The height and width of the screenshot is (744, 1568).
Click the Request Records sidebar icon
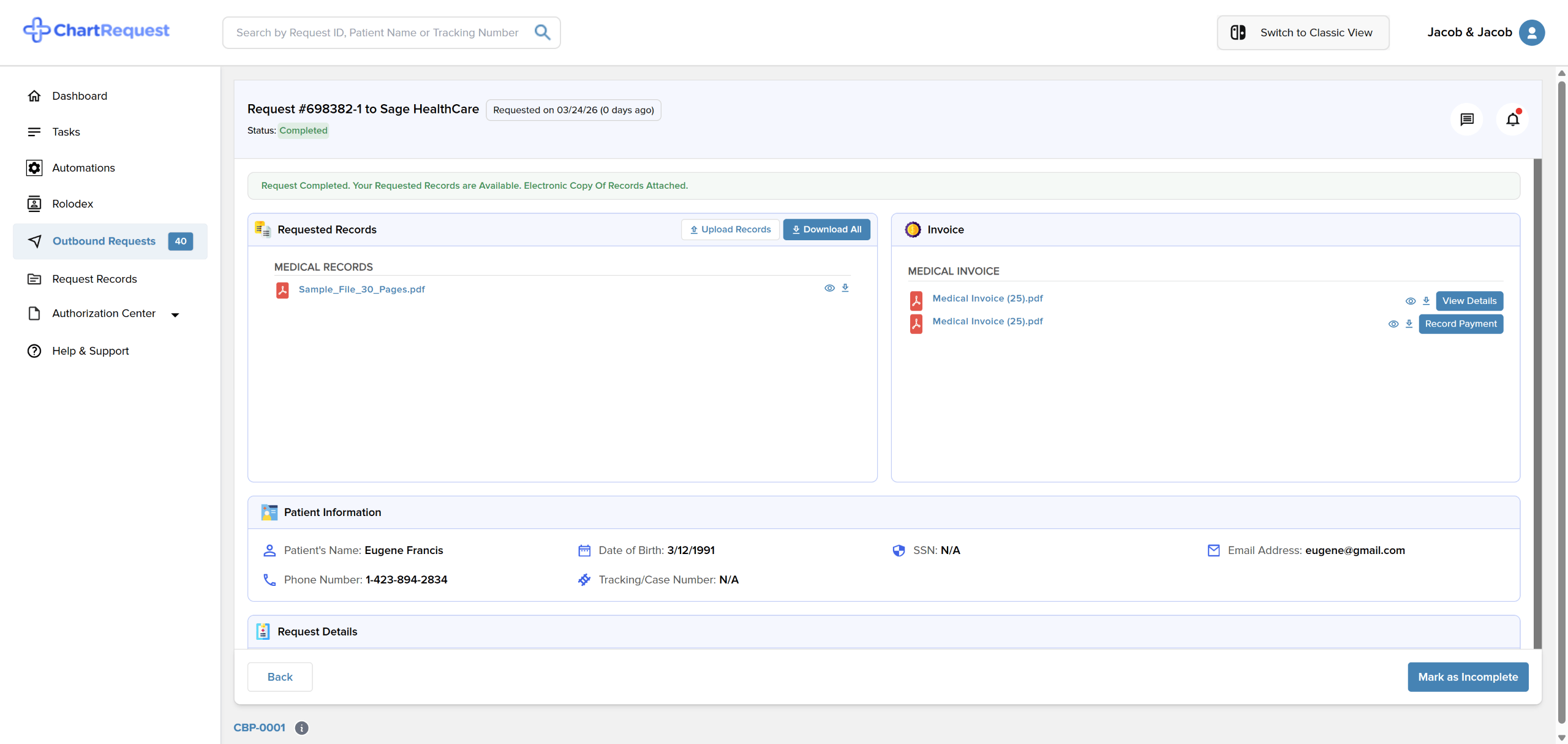tap(34, 279)
